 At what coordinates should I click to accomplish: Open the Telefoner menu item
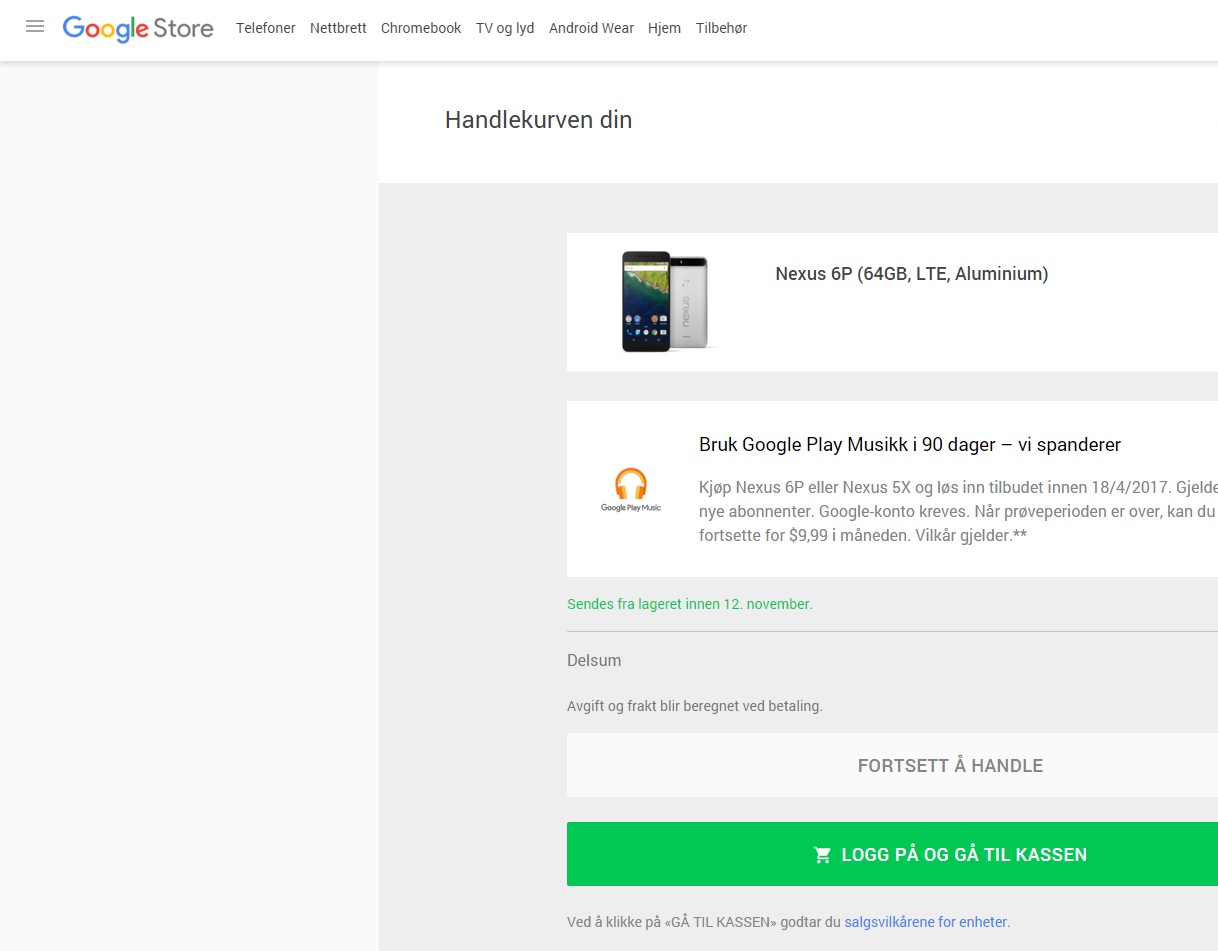pyautogui.click(x=266, y=28)
